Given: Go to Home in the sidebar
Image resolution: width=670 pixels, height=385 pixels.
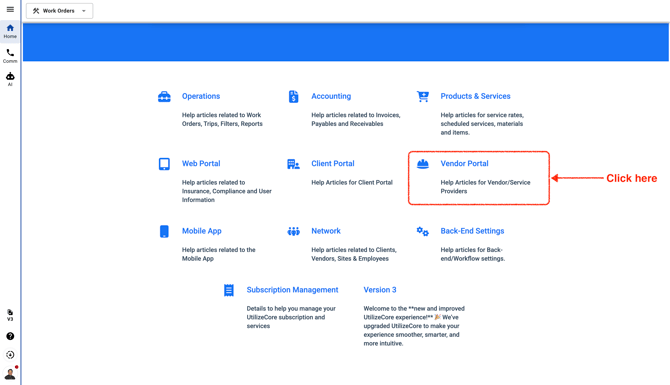Looking at the screenshot, I should click(10, 31).
